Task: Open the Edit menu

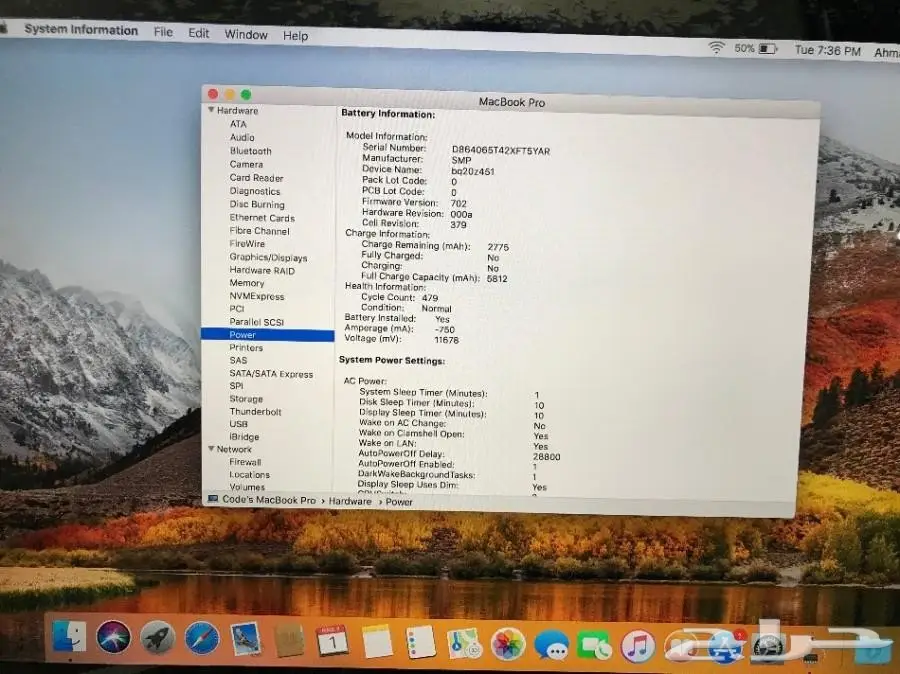Action: (x=199, y=33)
